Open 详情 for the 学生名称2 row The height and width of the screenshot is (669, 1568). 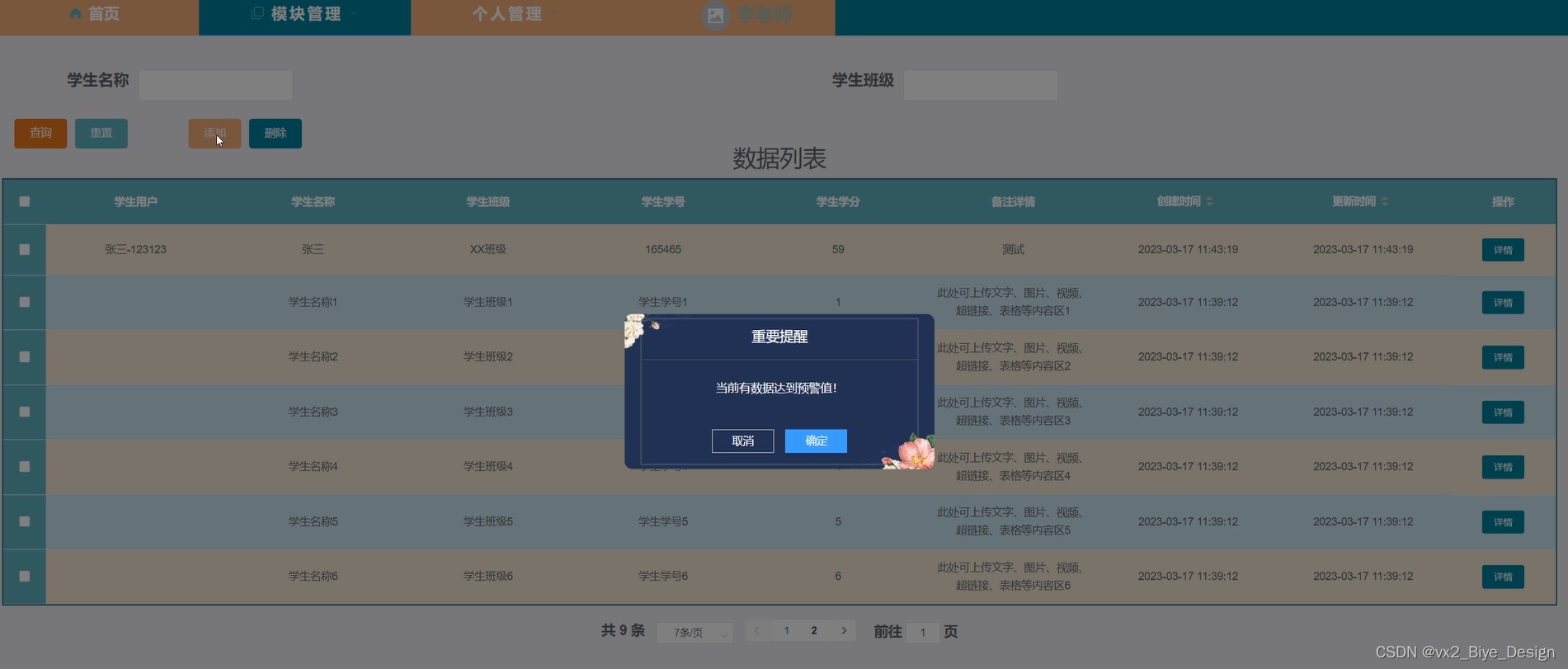pyautogui.click(x=1503, y=357)
